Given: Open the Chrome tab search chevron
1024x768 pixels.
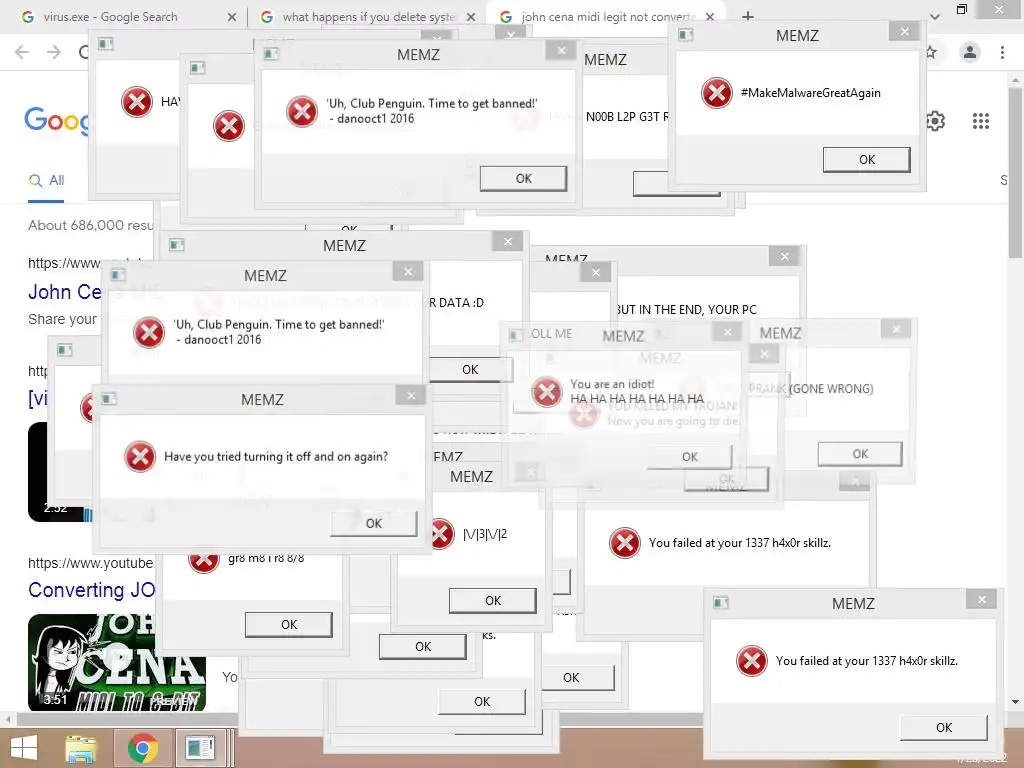Looking at the screenshot, I should (935, 16).
